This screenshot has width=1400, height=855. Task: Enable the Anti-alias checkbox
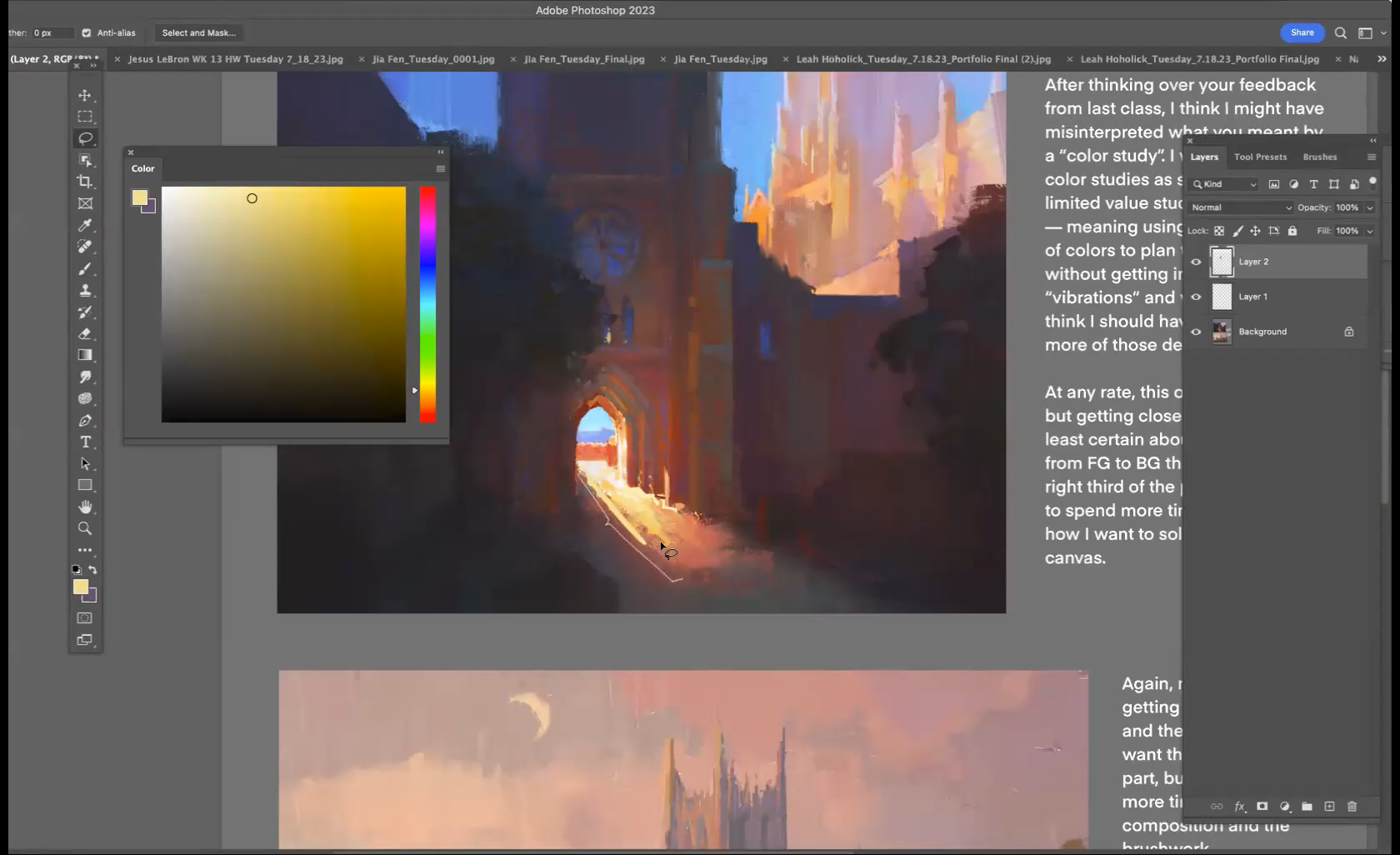(x=86, y=32)
